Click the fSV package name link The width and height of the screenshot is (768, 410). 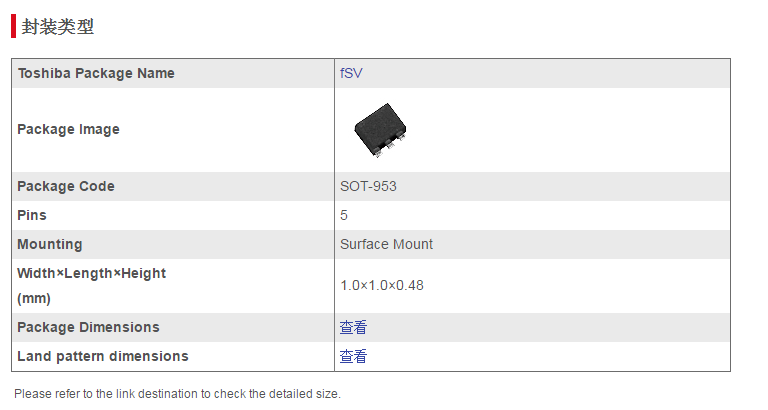coord(350,73)
